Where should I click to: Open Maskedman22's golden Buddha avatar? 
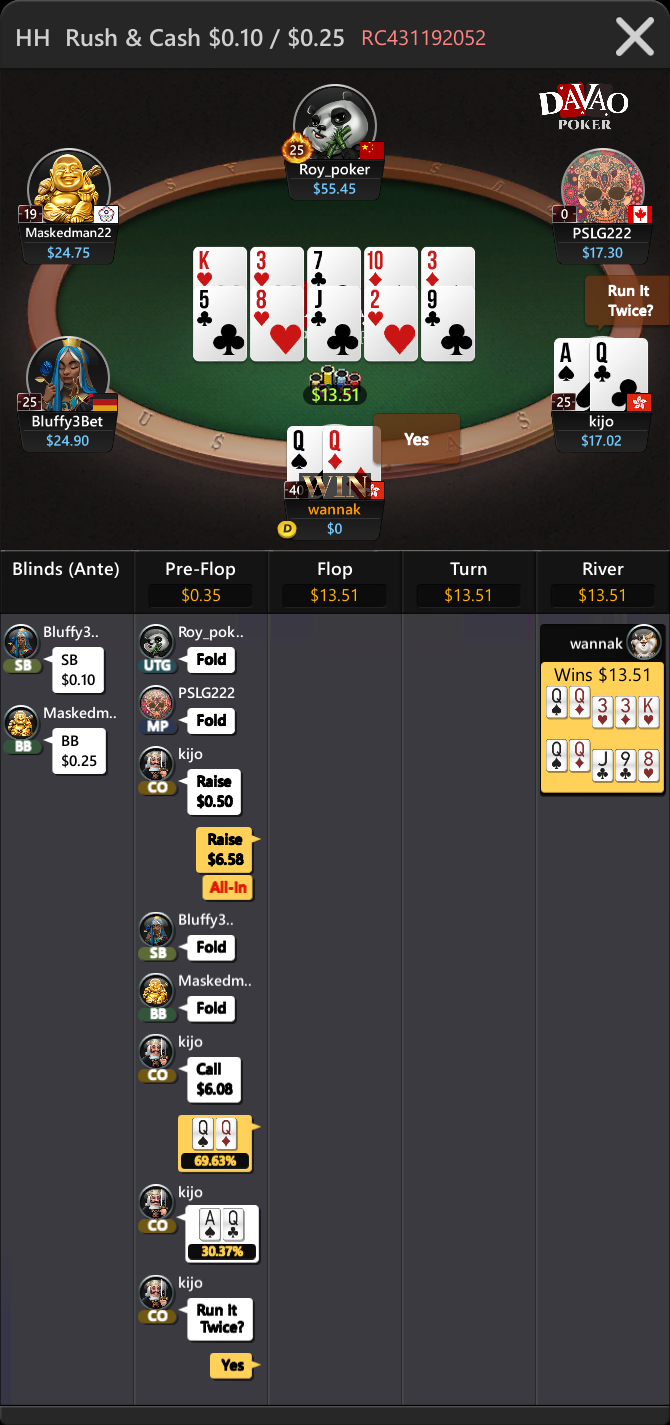[68, 188]
